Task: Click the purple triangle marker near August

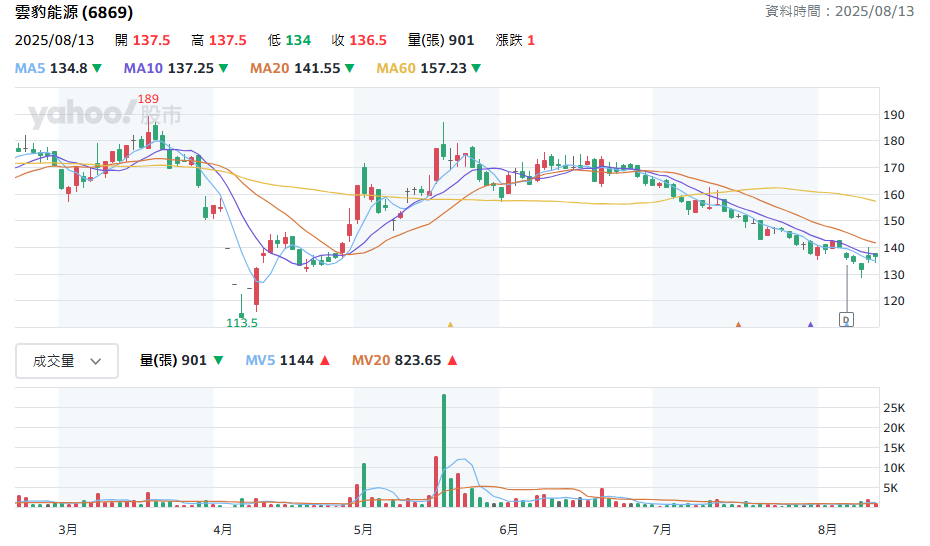Action: point(810,324)
